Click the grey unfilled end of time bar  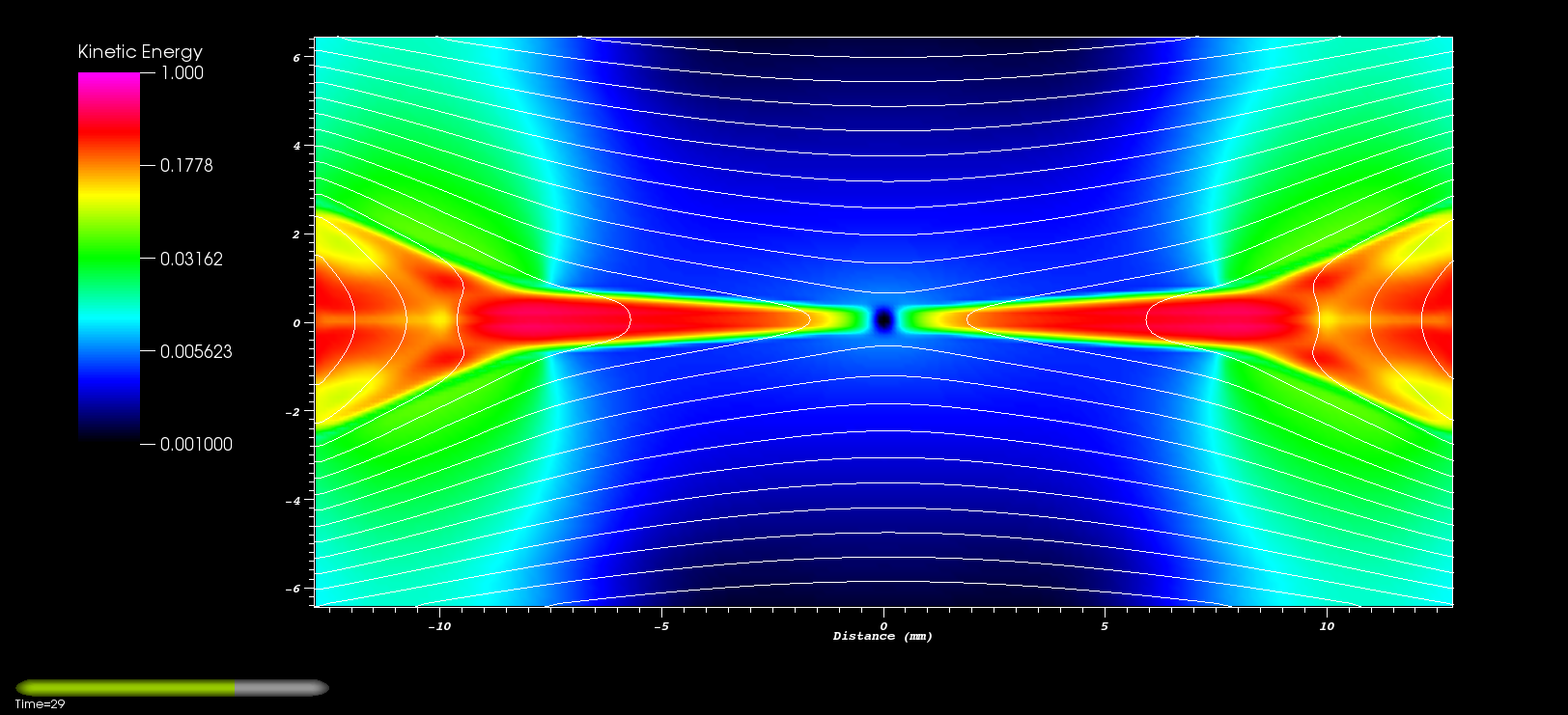pos(282,688)
